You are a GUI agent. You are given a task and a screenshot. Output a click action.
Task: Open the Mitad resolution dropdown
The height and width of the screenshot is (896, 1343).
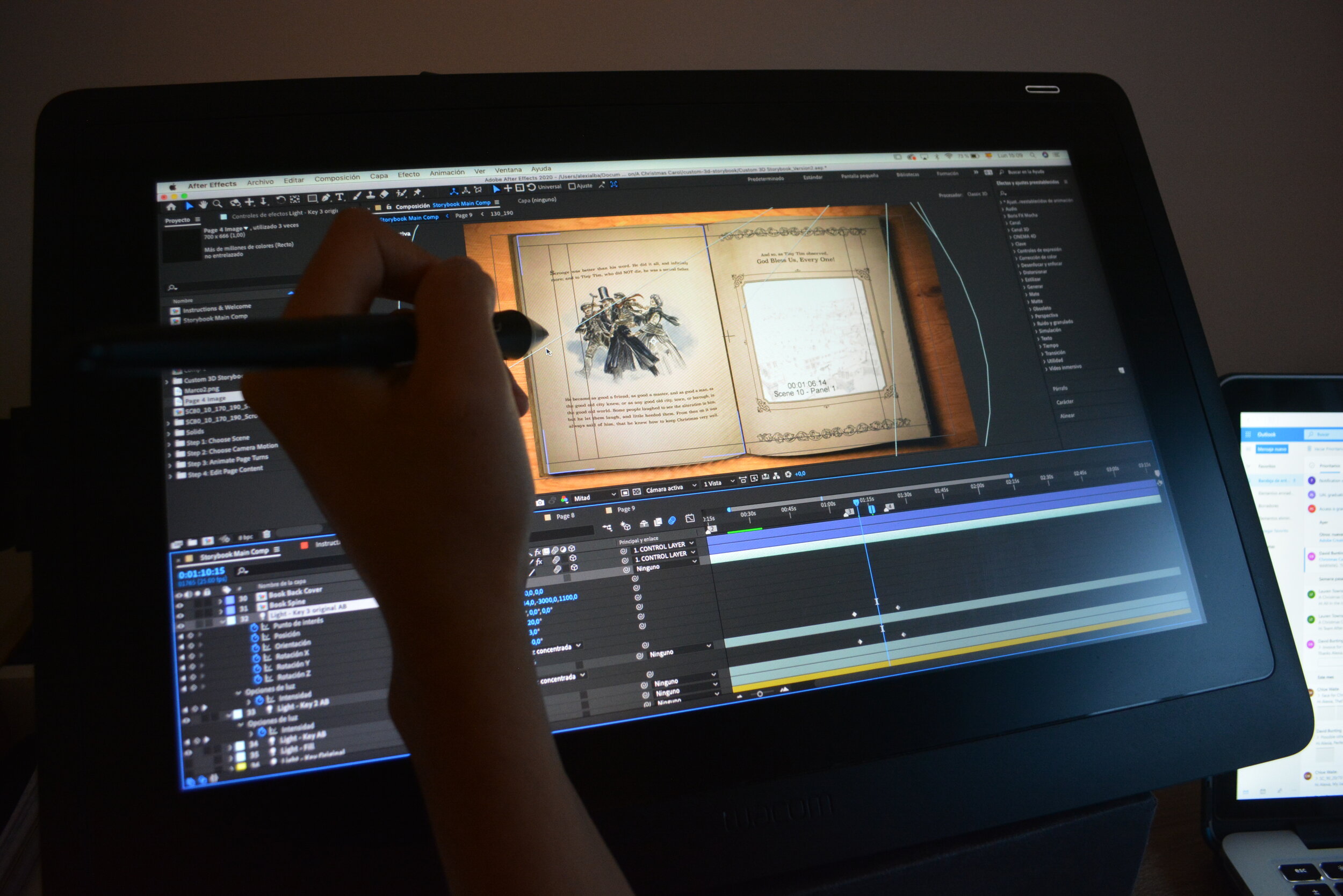(594, 496)
